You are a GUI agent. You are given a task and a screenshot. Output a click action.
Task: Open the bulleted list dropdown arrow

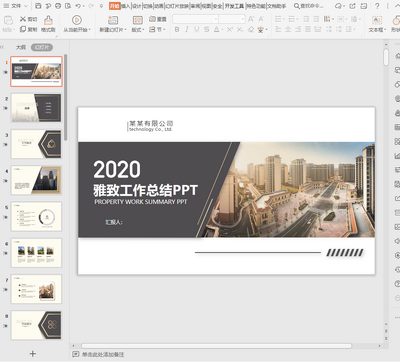click(284, 19)
